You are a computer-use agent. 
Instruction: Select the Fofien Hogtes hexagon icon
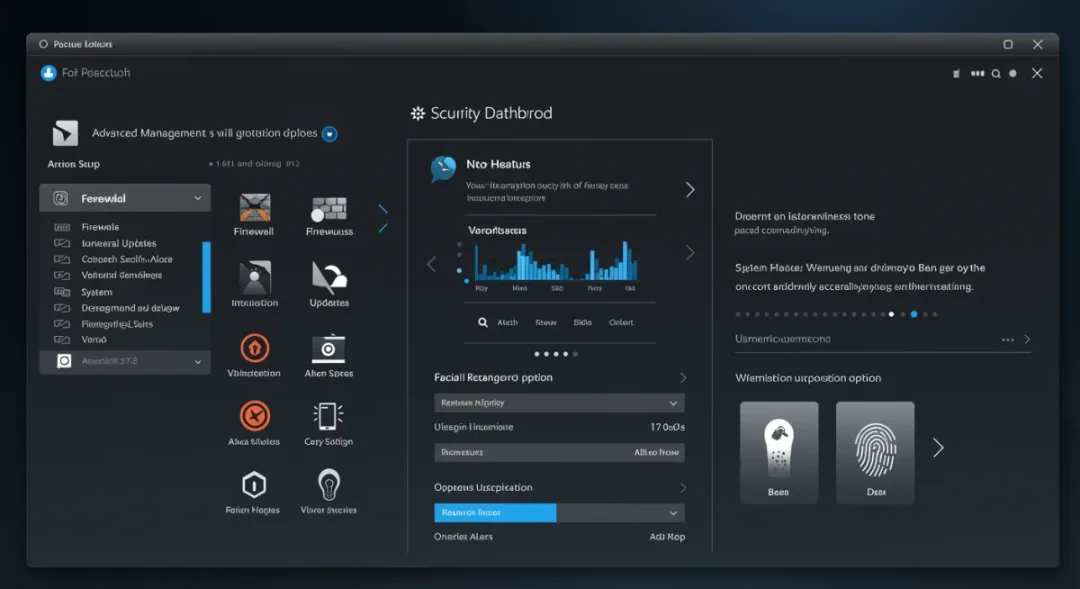(x=254, y=485)
